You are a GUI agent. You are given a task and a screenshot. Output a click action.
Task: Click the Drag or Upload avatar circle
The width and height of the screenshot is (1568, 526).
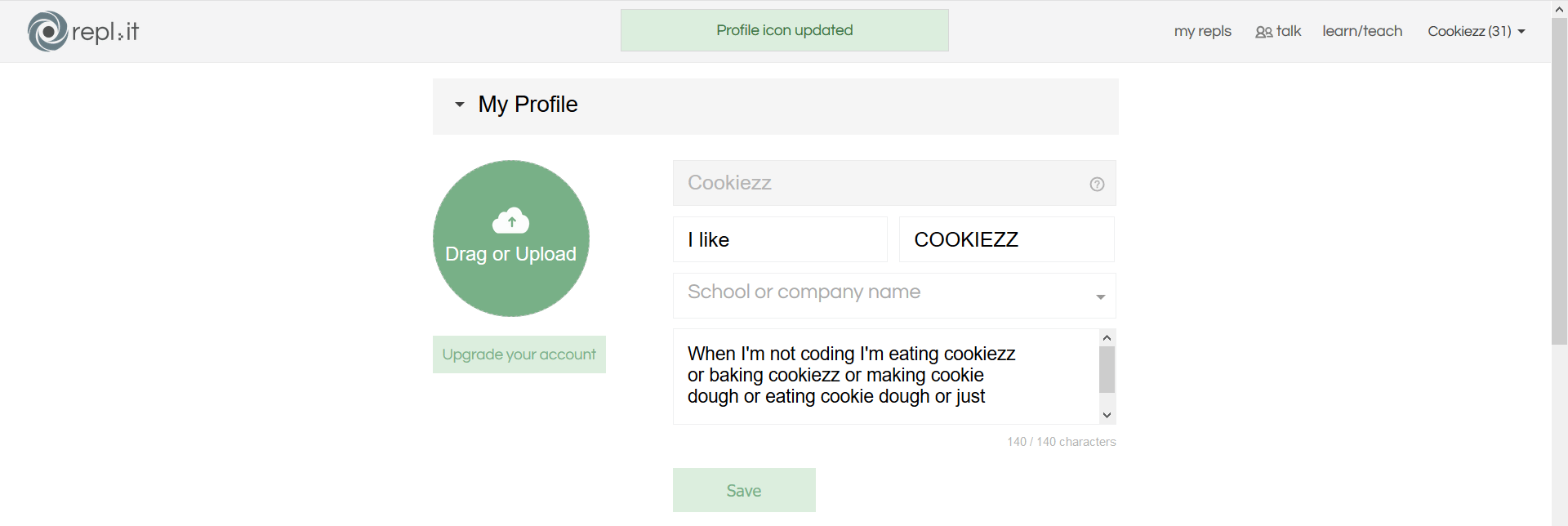pos(511,238)
